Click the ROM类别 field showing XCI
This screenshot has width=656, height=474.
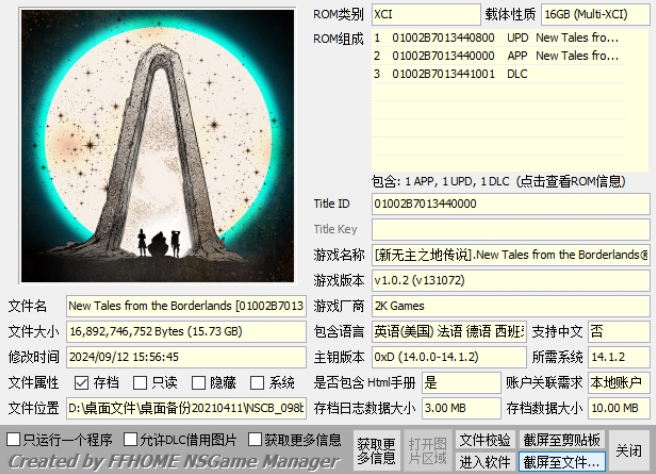pos(426,15)
